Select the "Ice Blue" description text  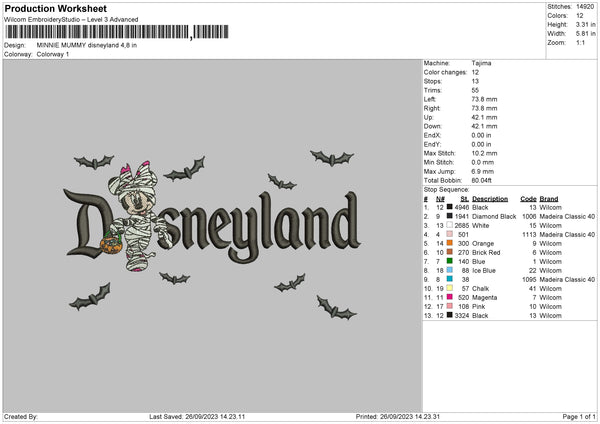[x=484, y=271]
